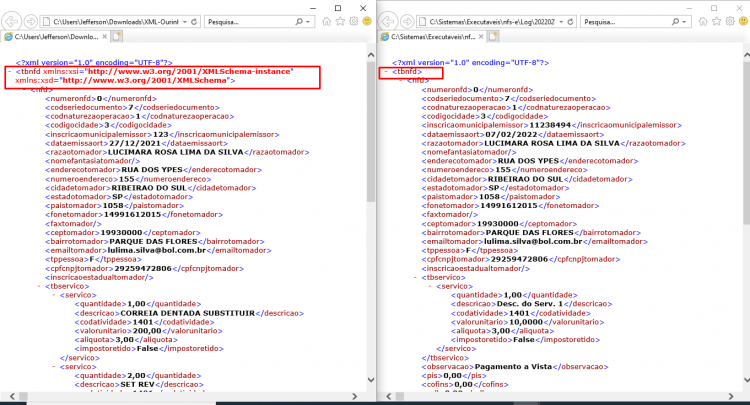The height and width of the screenshot is (405, 750).
Task: Go back in left browser window
Action: point(11,22)
